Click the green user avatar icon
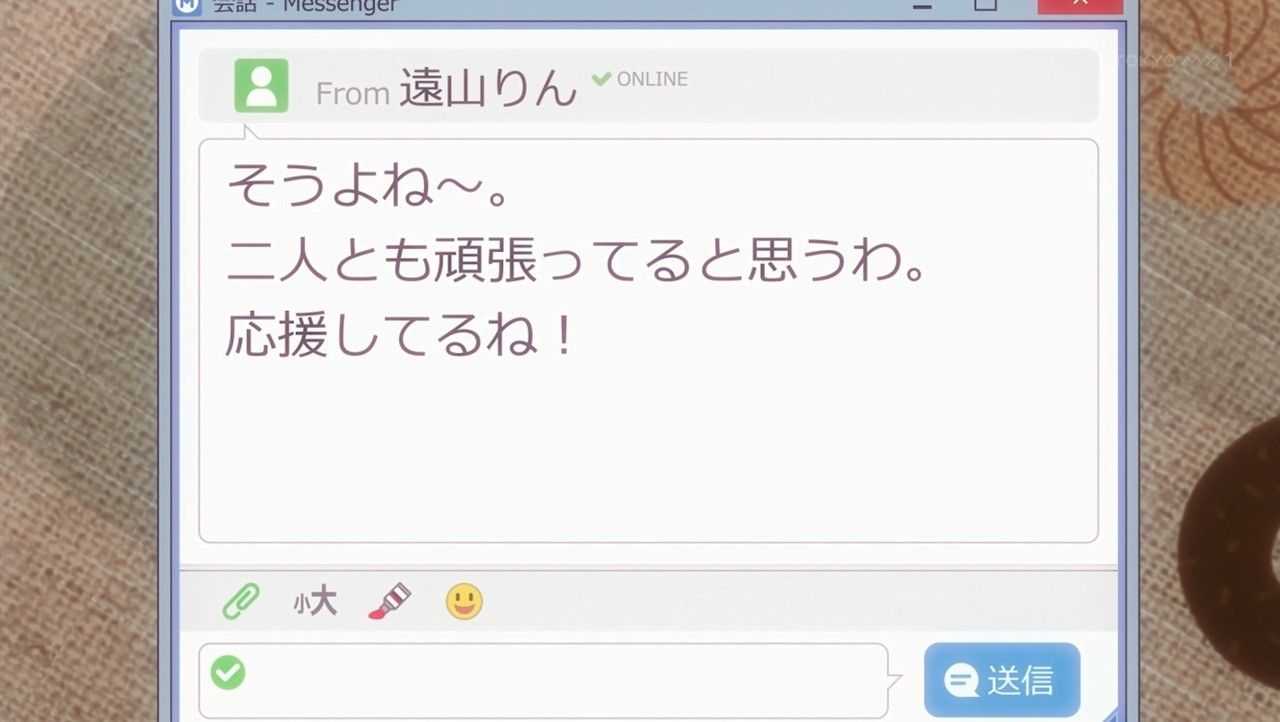 (261, 85)
